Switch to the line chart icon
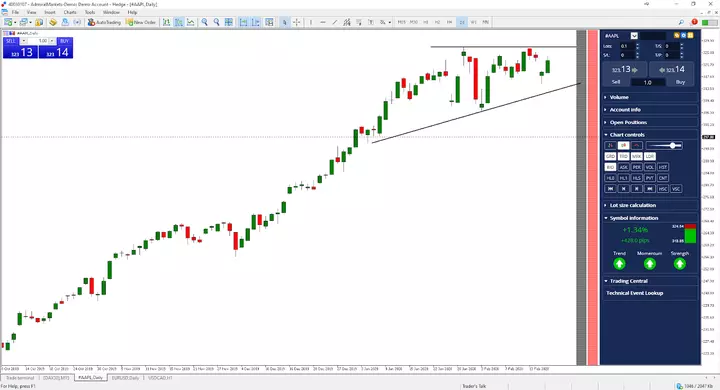720x390 pixels. click(x=191, y=22)
